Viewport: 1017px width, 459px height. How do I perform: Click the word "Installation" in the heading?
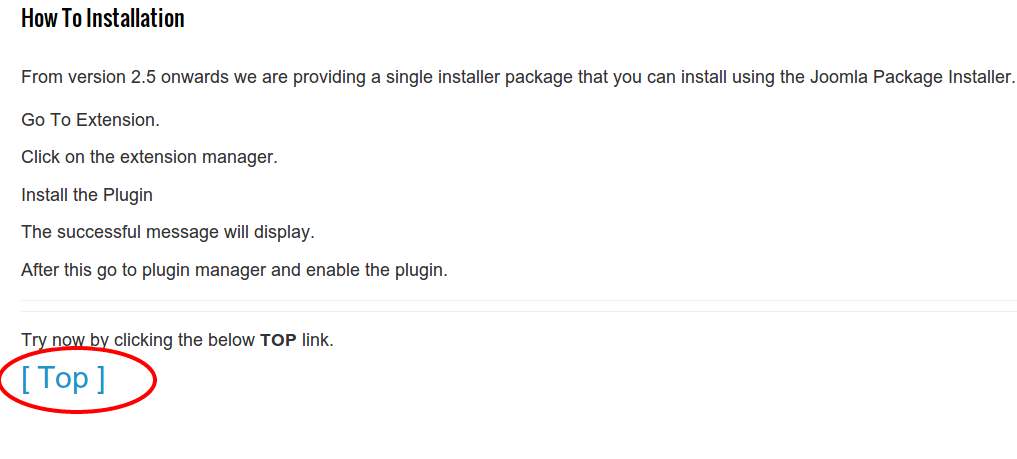(135, 18)
